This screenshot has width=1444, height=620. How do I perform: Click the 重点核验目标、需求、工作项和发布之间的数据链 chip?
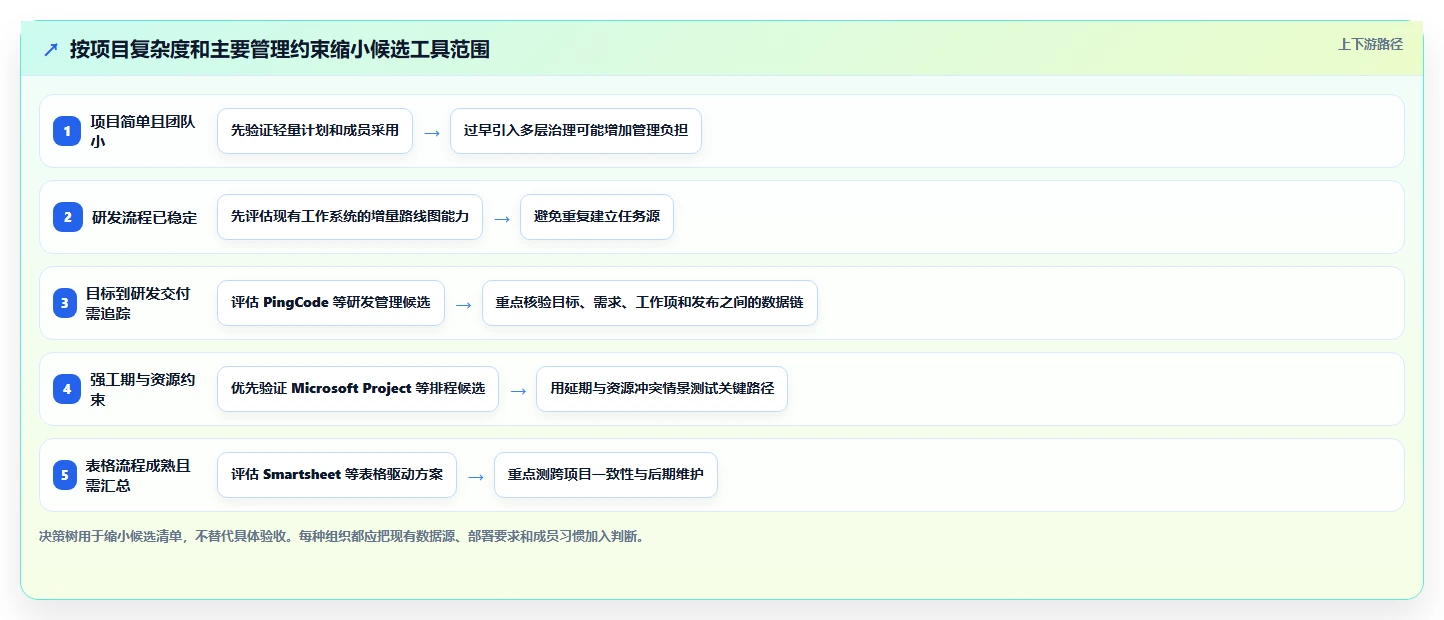click(650, 303)
